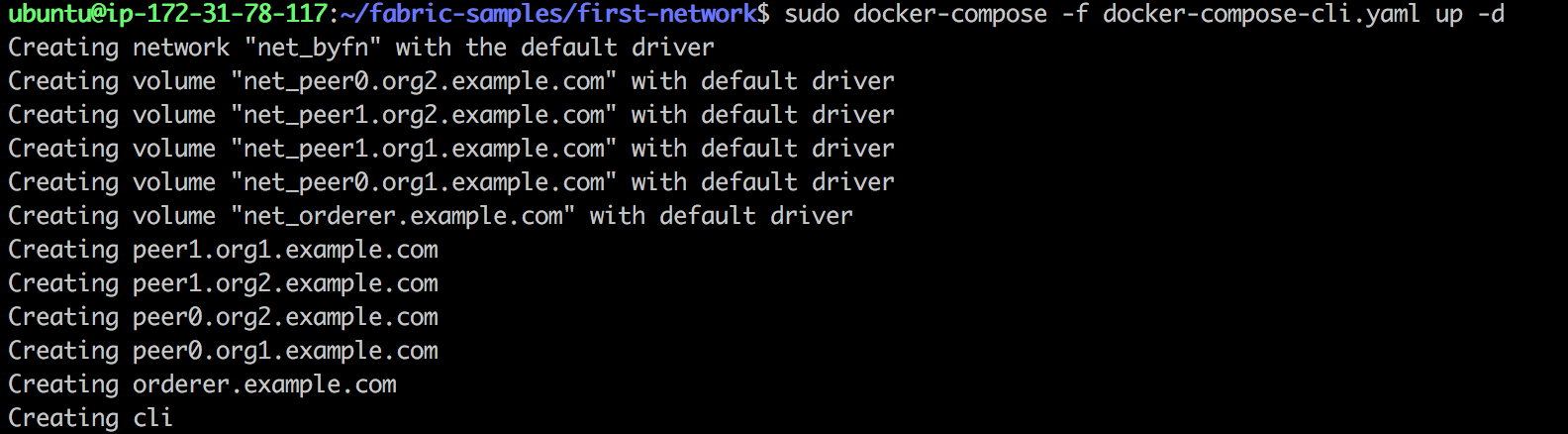
Task: Click the Creating cli output line
Action: click(90, 418)
